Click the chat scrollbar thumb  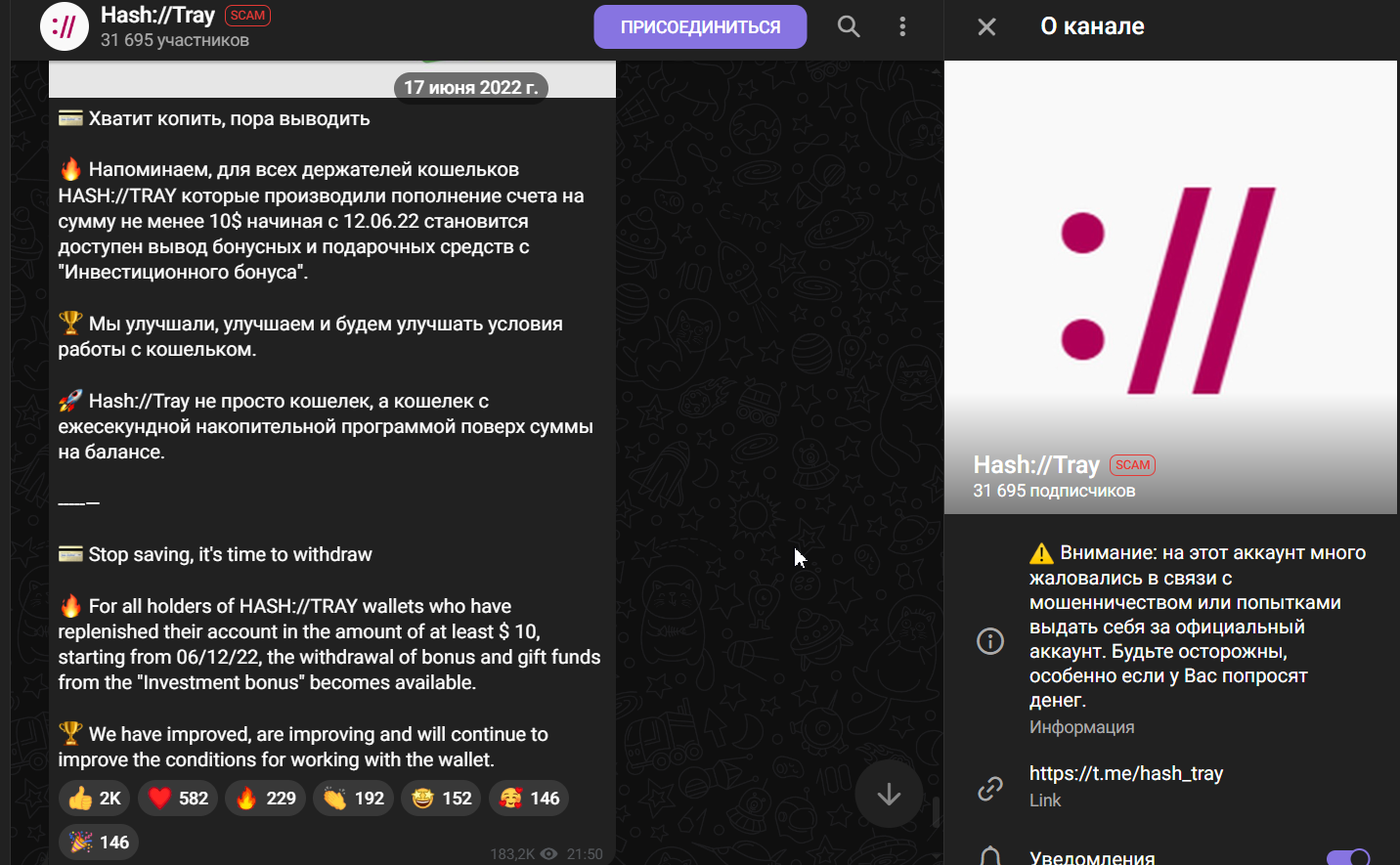[936, 811]
